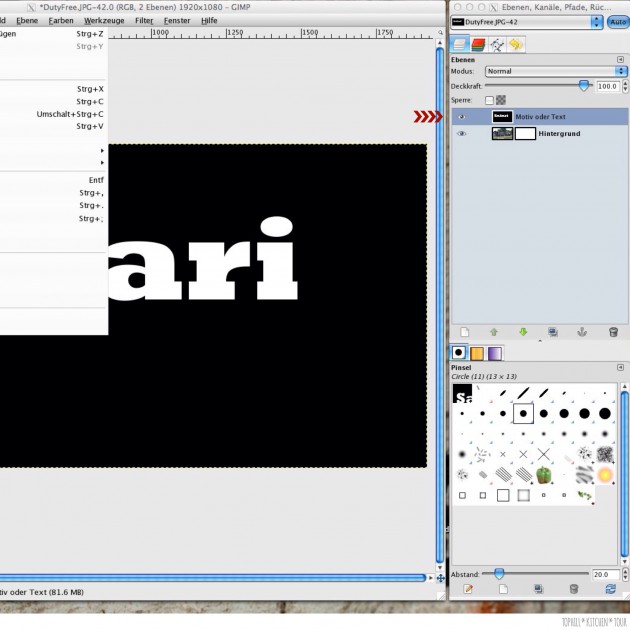Select the Hintergrund layer name

(x=559, y=134)
